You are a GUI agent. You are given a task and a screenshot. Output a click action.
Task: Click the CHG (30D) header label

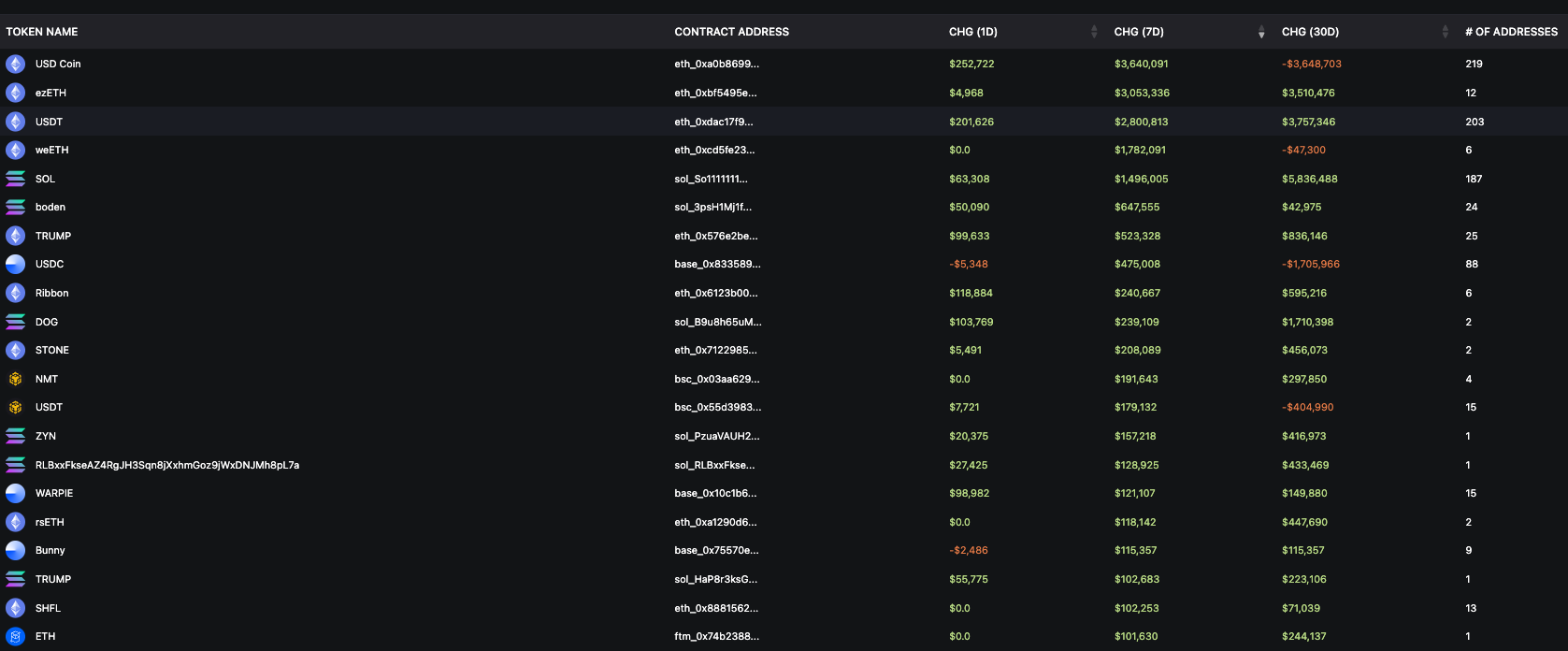(1311, 32)
